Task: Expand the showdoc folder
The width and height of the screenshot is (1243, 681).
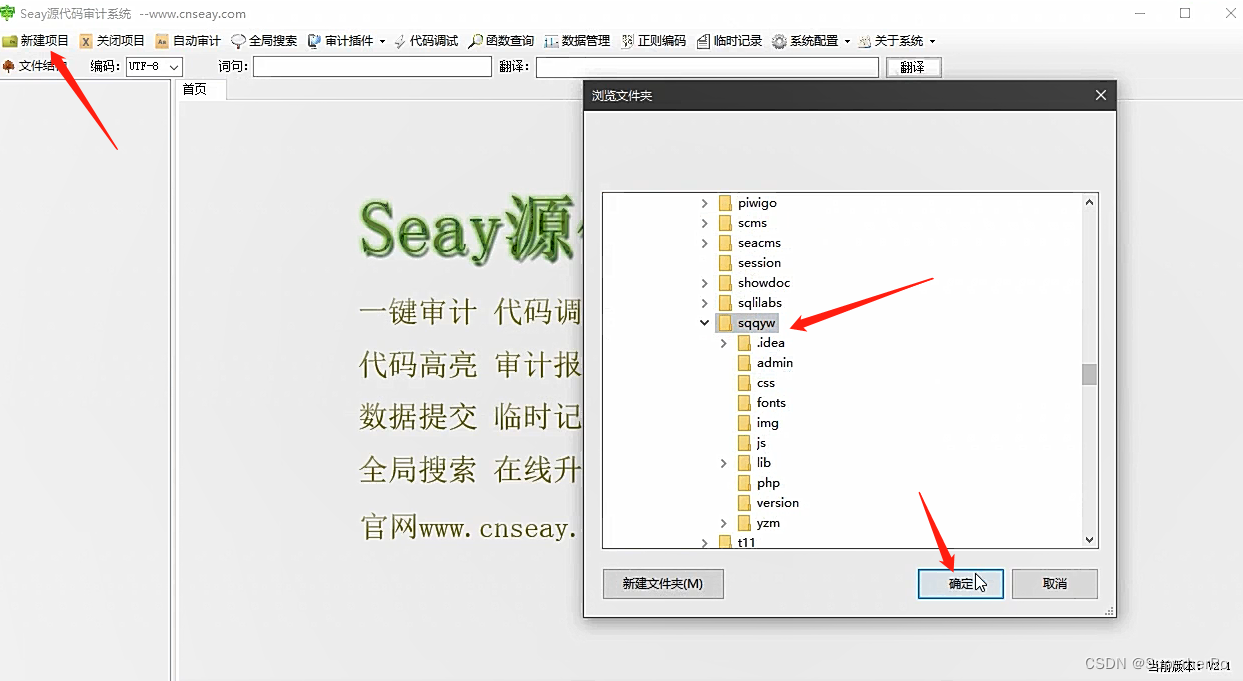Action: point(705,283)
